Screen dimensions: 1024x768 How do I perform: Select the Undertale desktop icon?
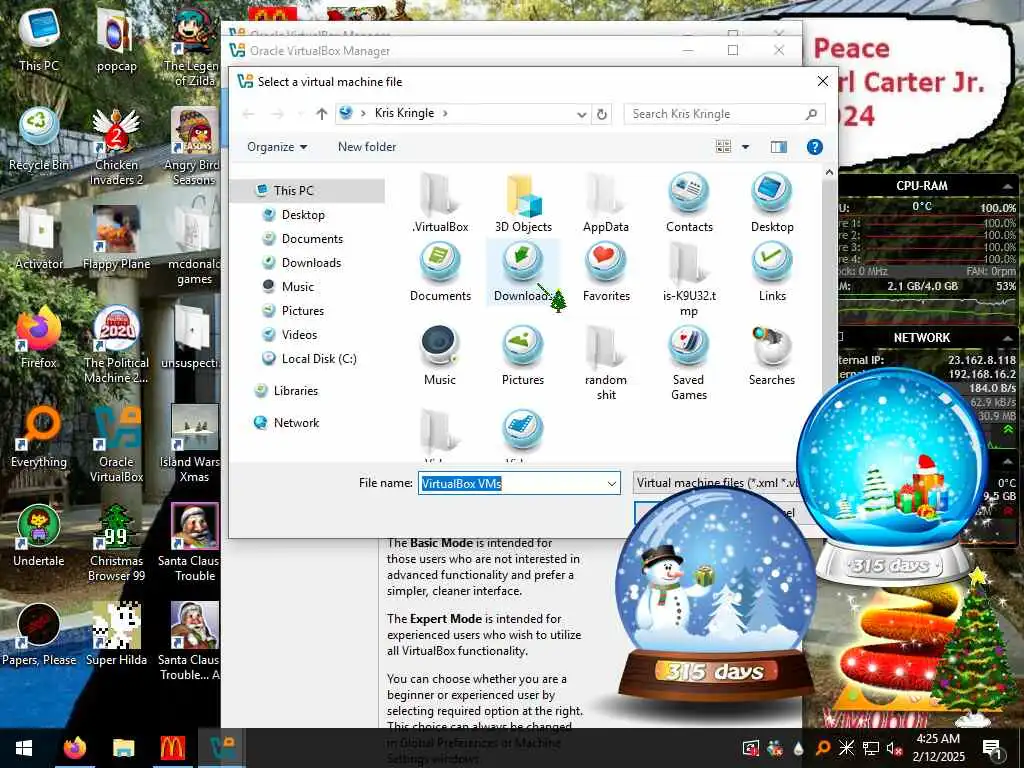(39, 536)
